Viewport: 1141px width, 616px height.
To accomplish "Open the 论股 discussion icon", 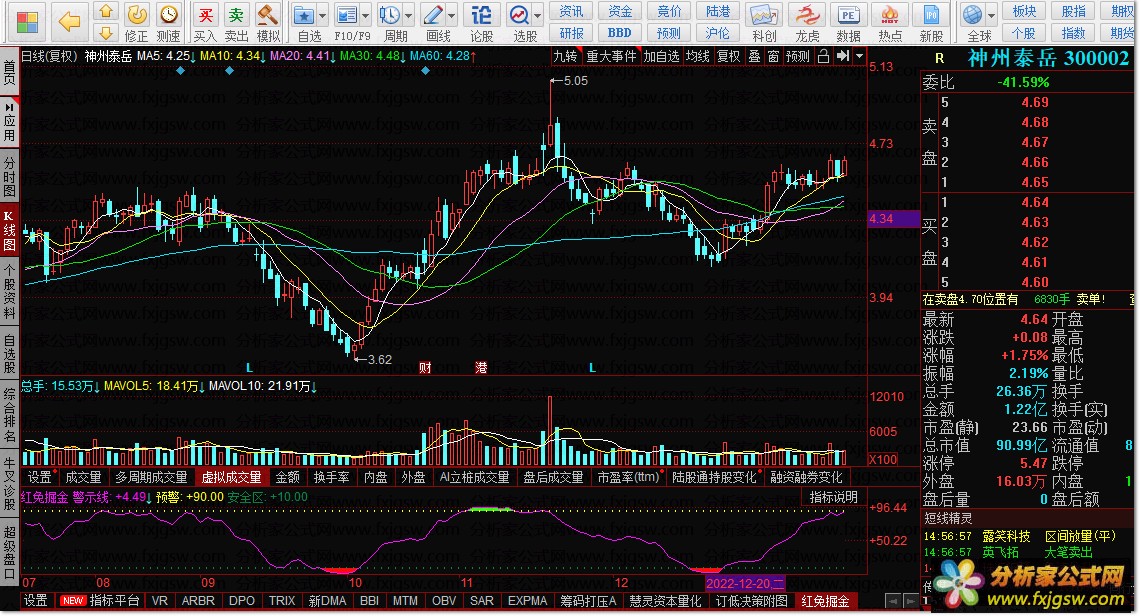I will point(481,15).
